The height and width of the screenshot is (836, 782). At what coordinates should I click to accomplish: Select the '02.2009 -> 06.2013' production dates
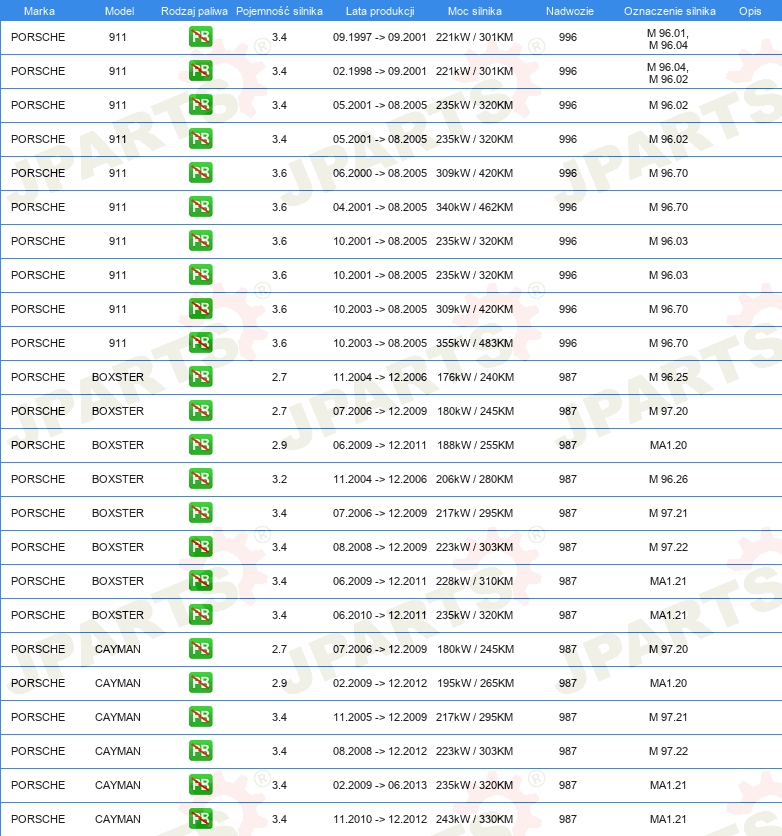tap(380, 785)
